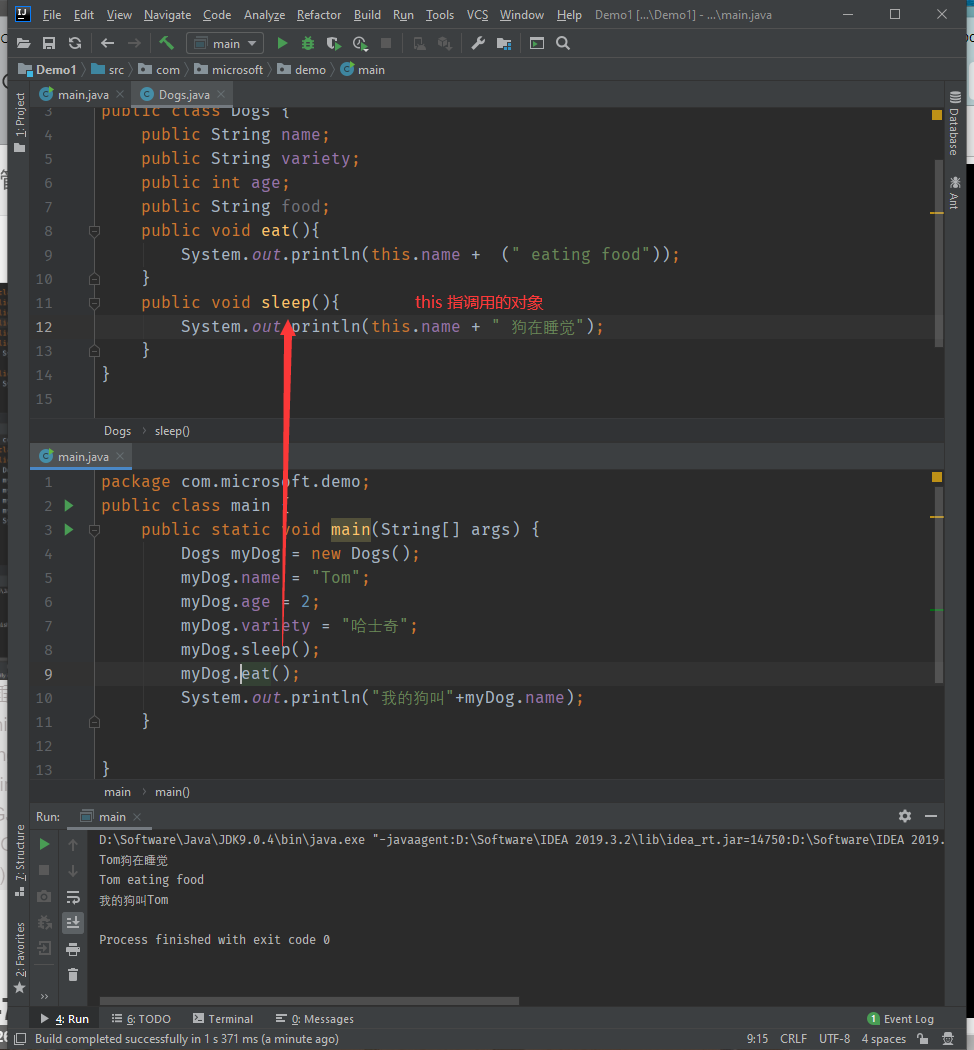
Task: Run class main from gutter line 2
Action: pyautogui.click(x=69, y=506)
